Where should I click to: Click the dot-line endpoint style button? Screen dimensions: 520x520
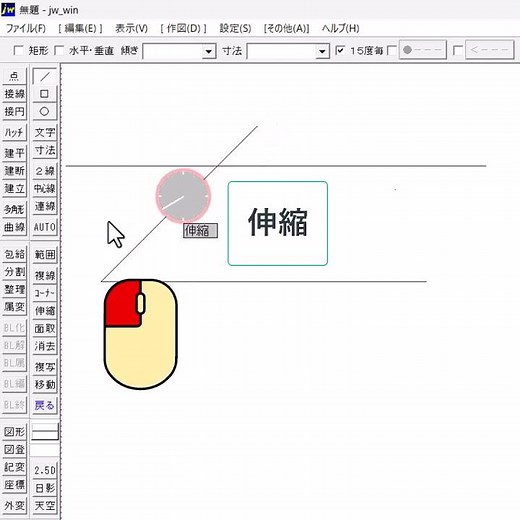423,50
